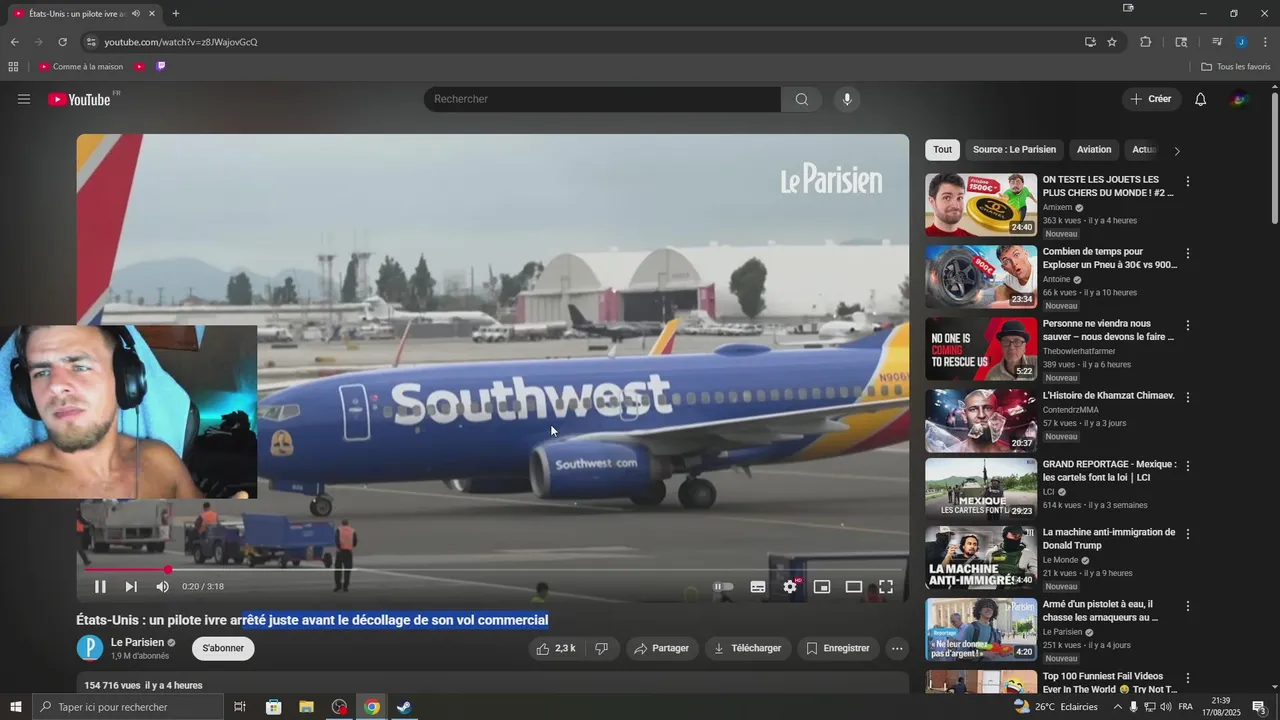Seek on the video progress bar

point(493,570)
